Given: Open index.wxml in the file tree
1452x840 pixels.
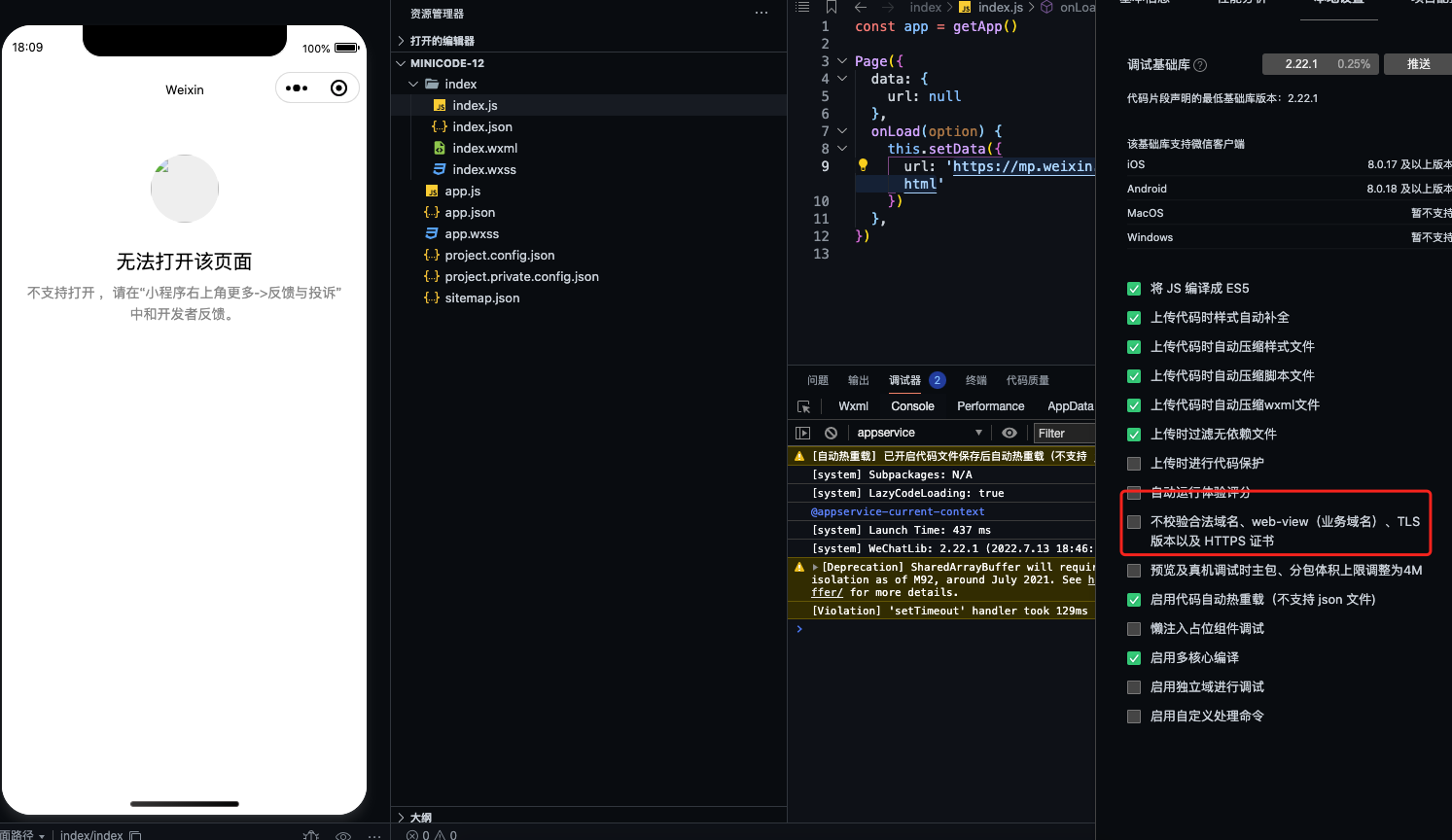Looking at the screenshot, I should [x=588, y=149].
